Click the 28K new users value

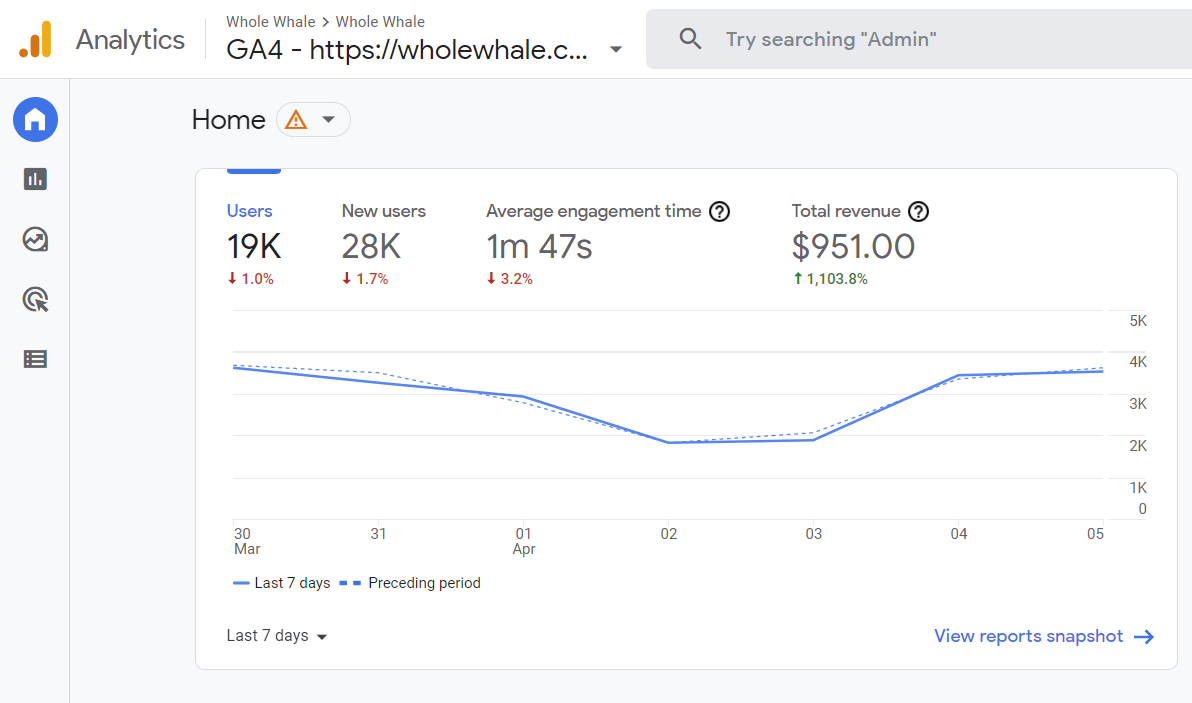pyautogui.click(x=371, y=246)
